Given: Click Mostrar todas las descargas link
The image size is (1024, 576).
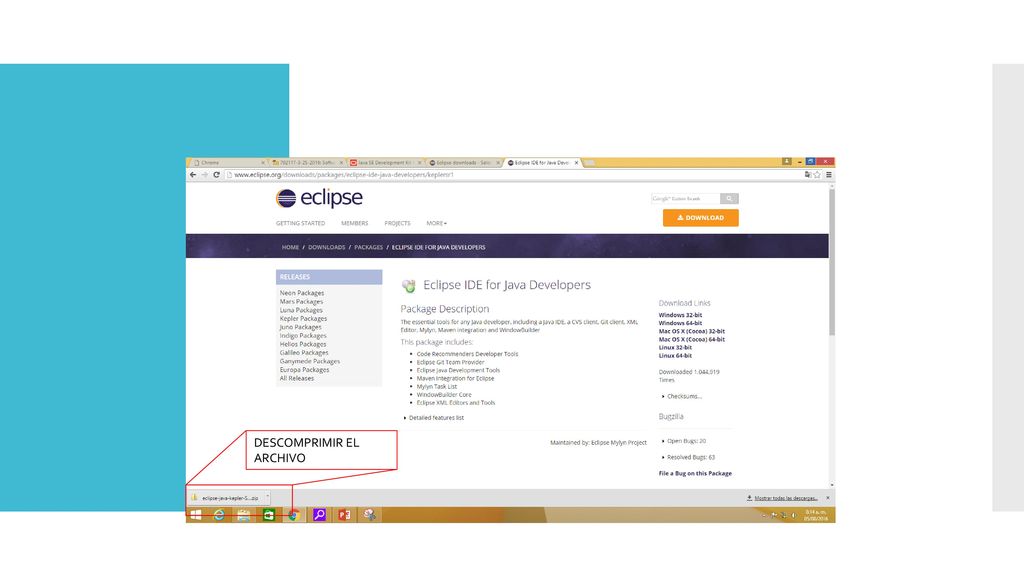Looking at the screenshot, I should click(x=786, y=498).
